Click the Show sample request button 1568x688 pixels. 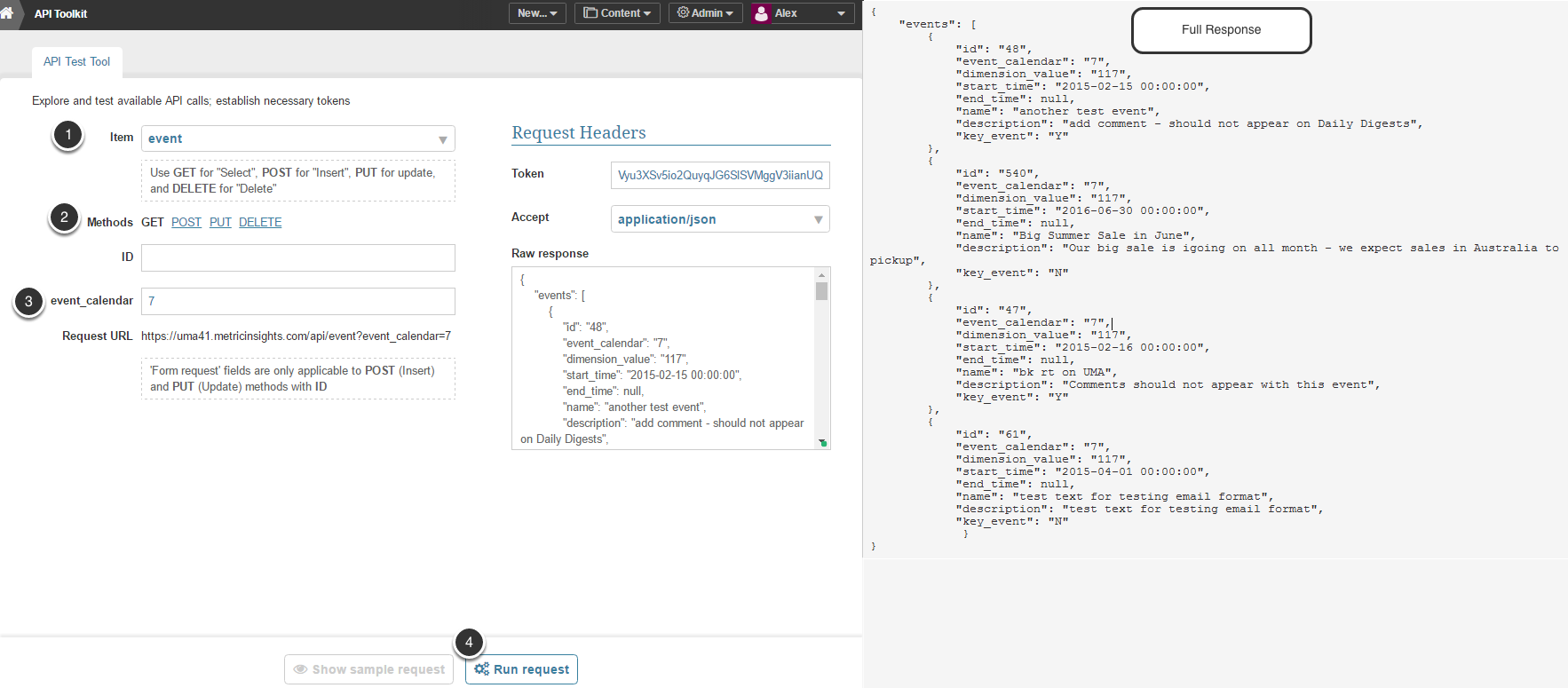coord(369,669)
